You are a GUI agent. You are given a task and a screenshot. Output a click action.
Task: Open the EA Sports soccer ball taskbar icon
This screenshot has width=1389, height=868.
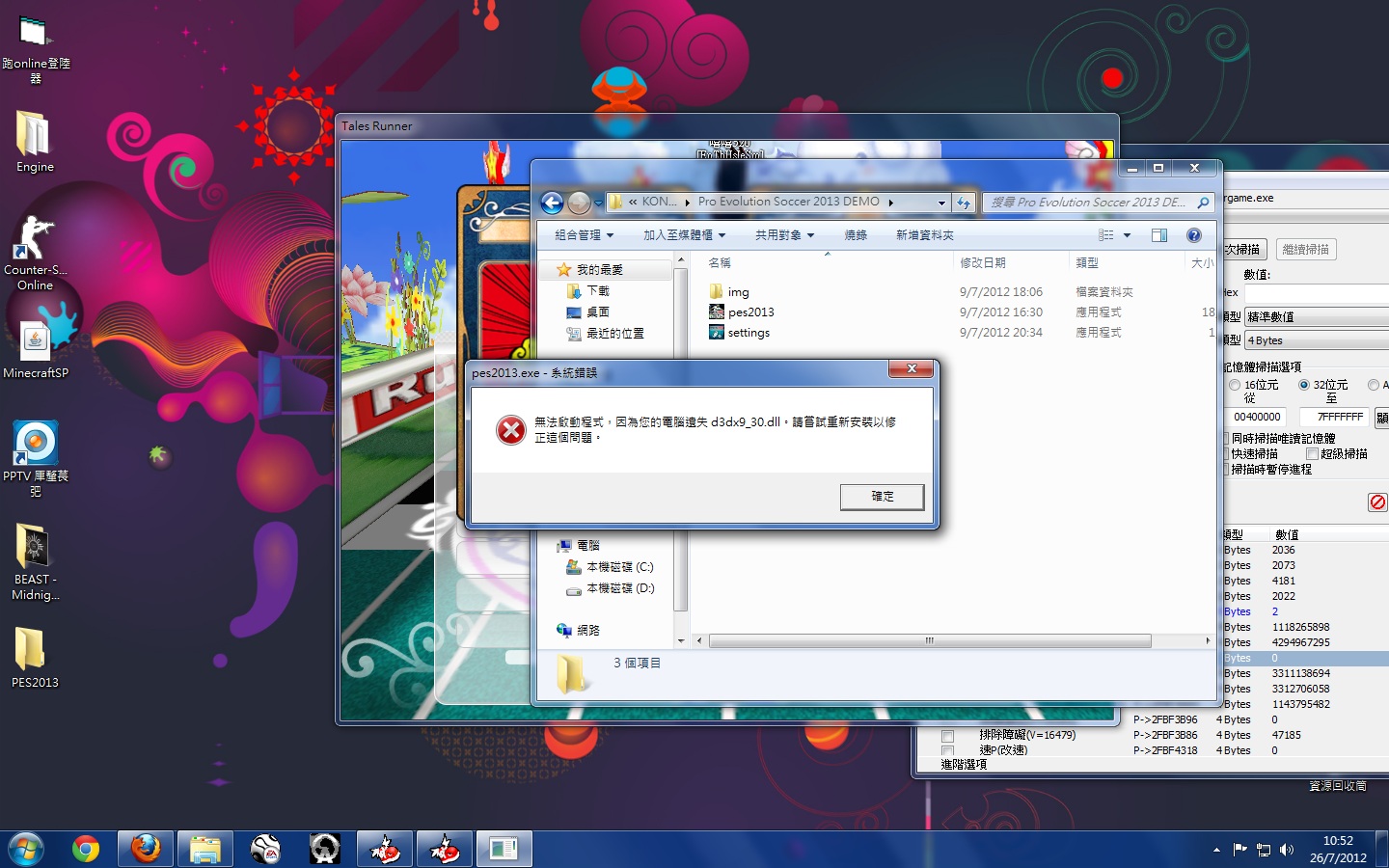point(265,849)
